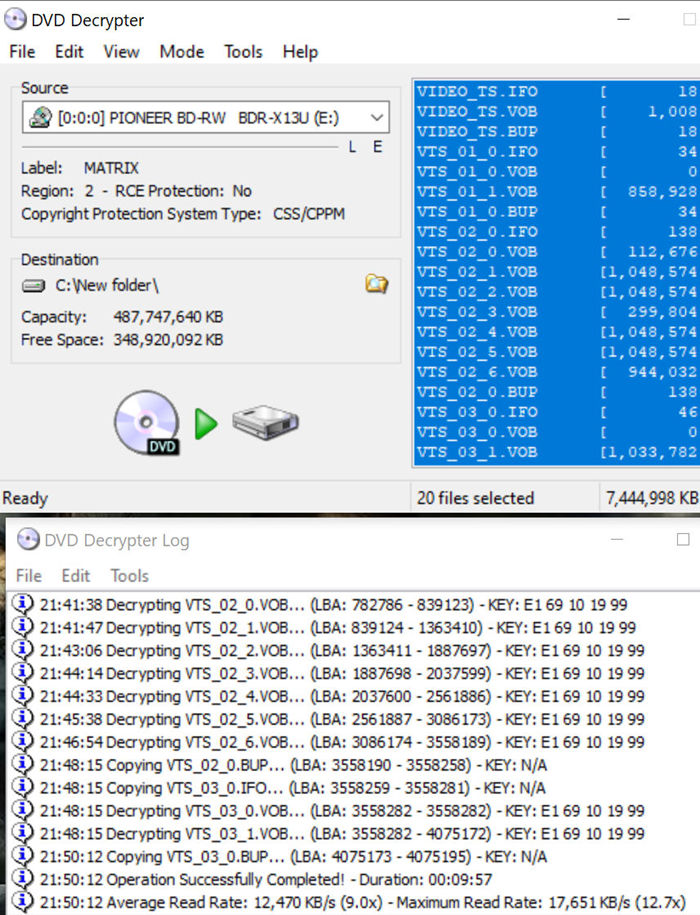Open the File menu in DVD Decrypter

coord(22,52)
